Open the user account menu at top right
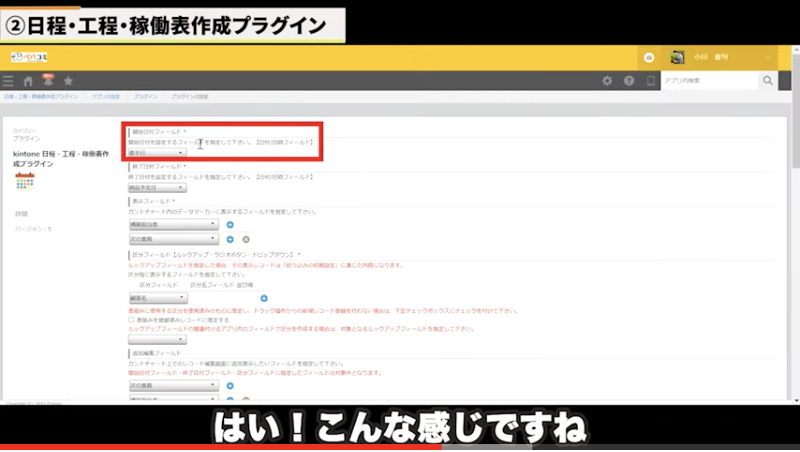This screenshot has width=800, height=452. pyautogui.click(x=722, y=57)
